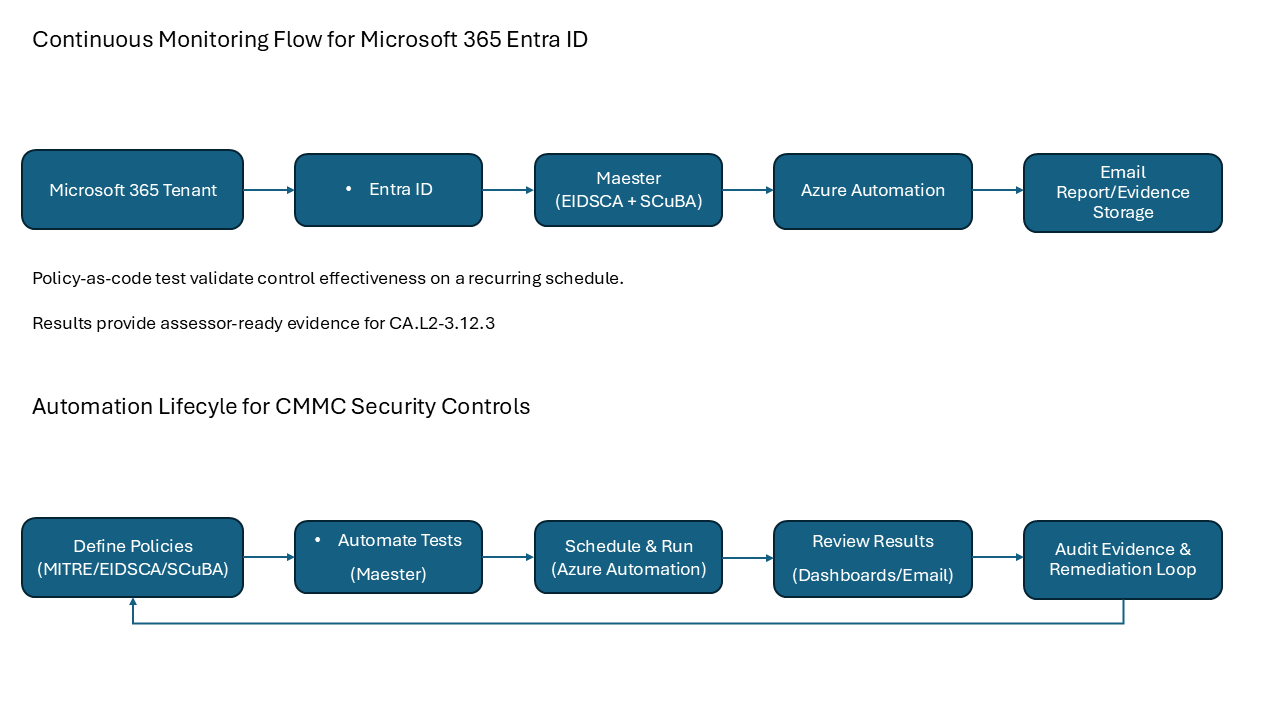This screenshot has width=1280, height=720.
Task: Click the Azure Automation box
Action: click(872, 191)
